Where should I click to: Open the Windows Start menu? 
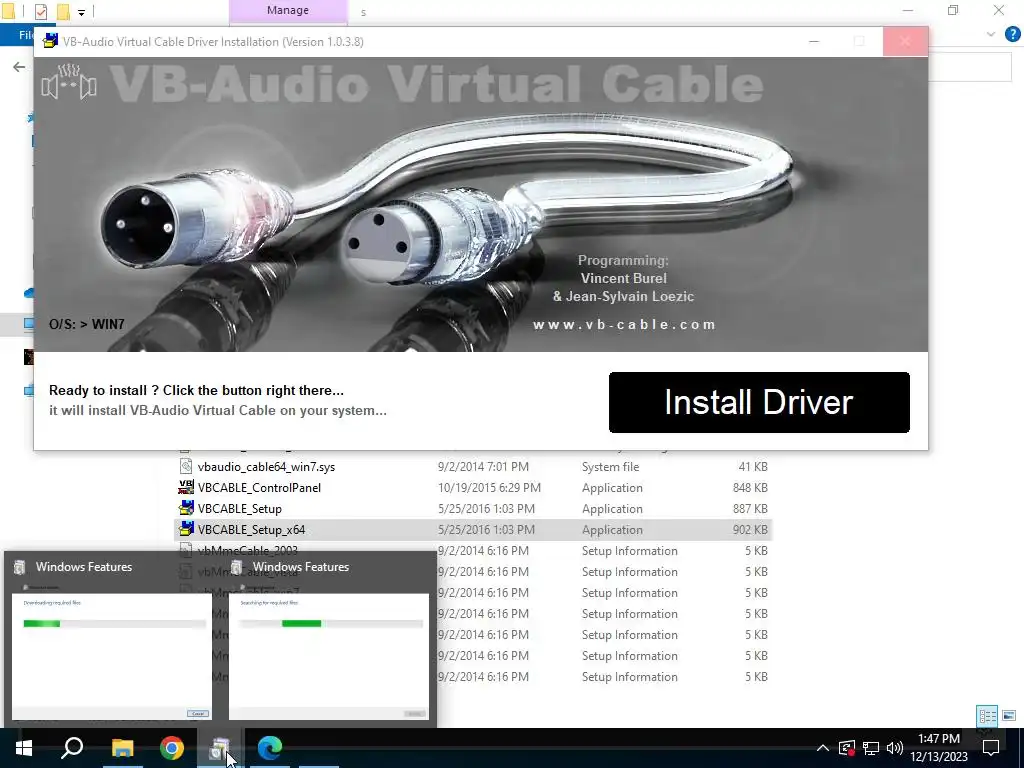(24, 748)
